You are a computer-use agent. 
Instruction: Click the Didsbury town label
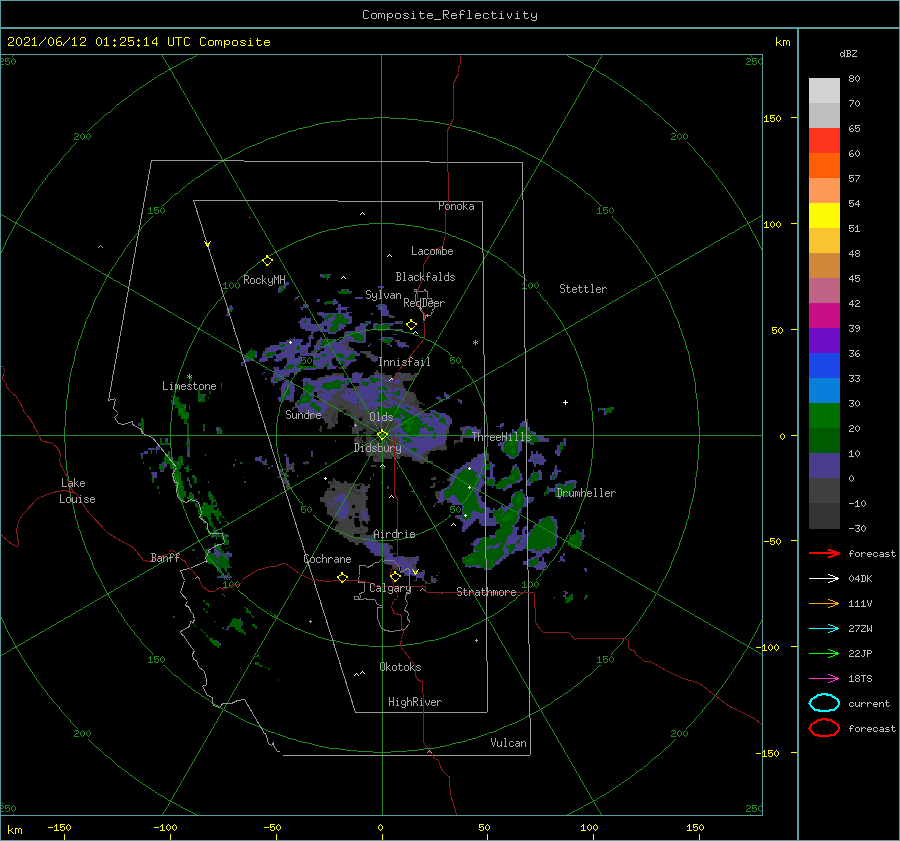(378, 448)
